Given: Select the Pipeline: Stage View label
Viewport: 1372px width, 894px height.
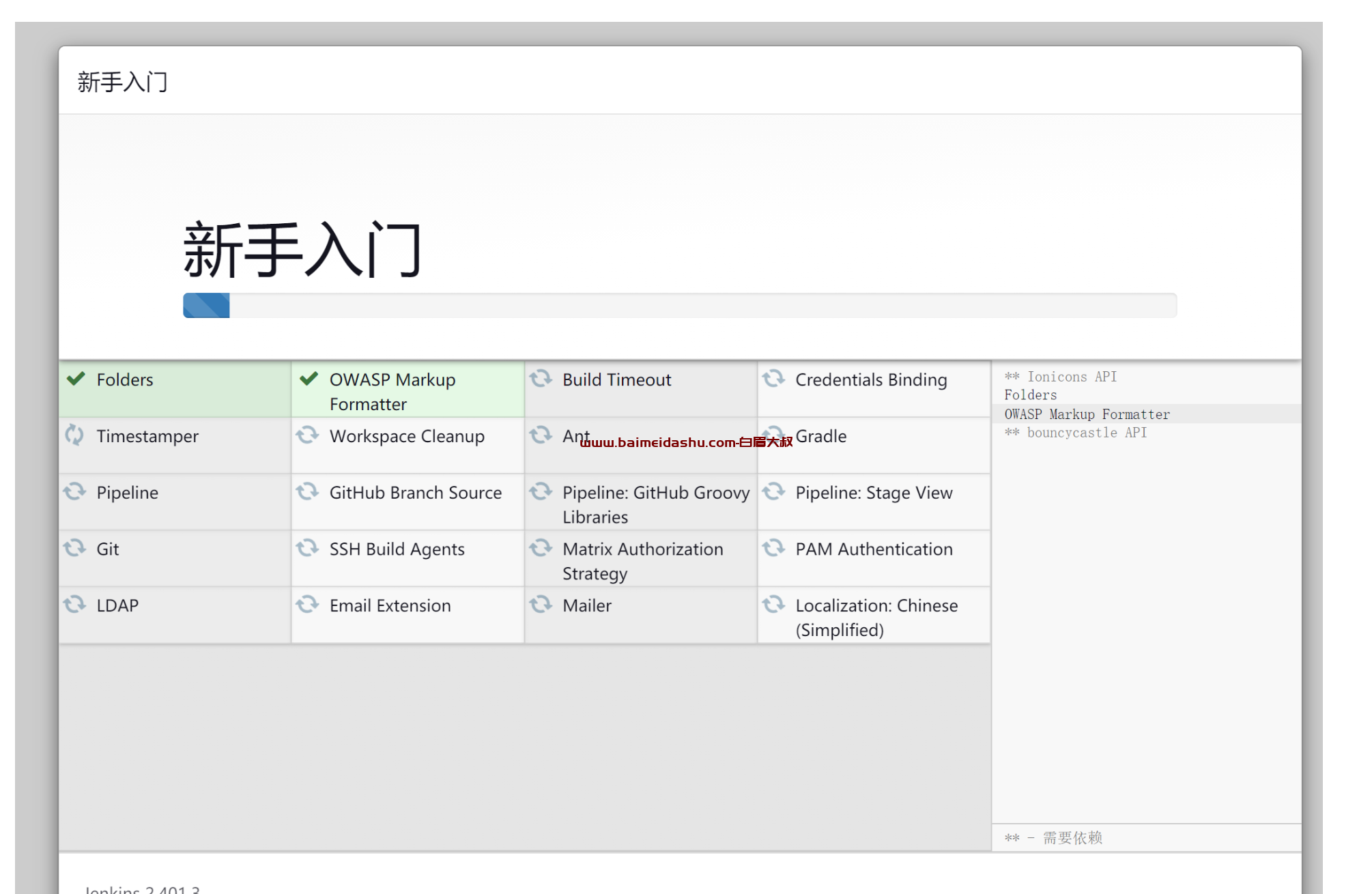Looking at the screenshot, I should point(874,493).
